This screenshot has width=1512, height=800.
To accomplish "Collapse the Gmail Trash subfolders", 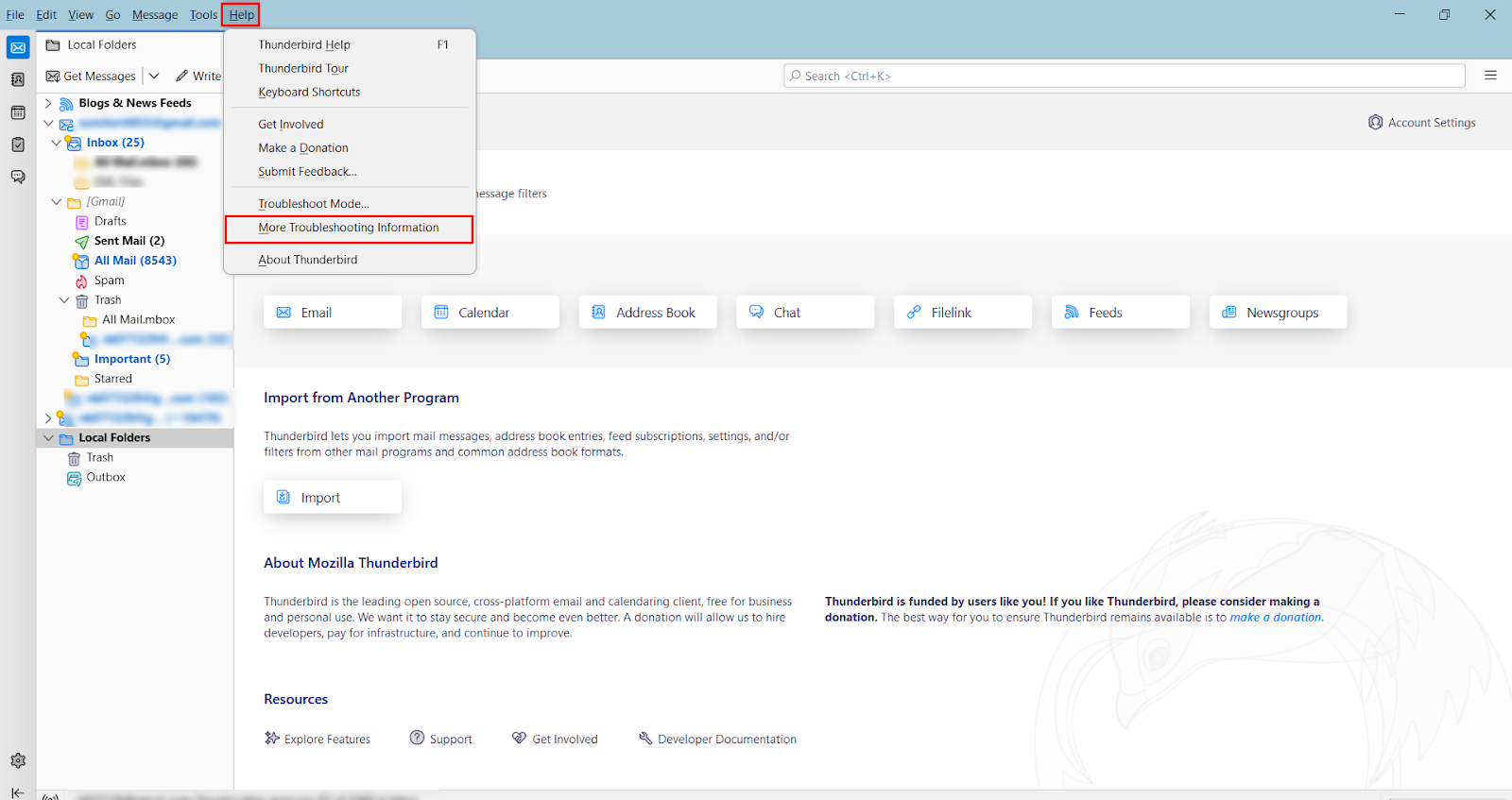I will click(x=64, y=300).
